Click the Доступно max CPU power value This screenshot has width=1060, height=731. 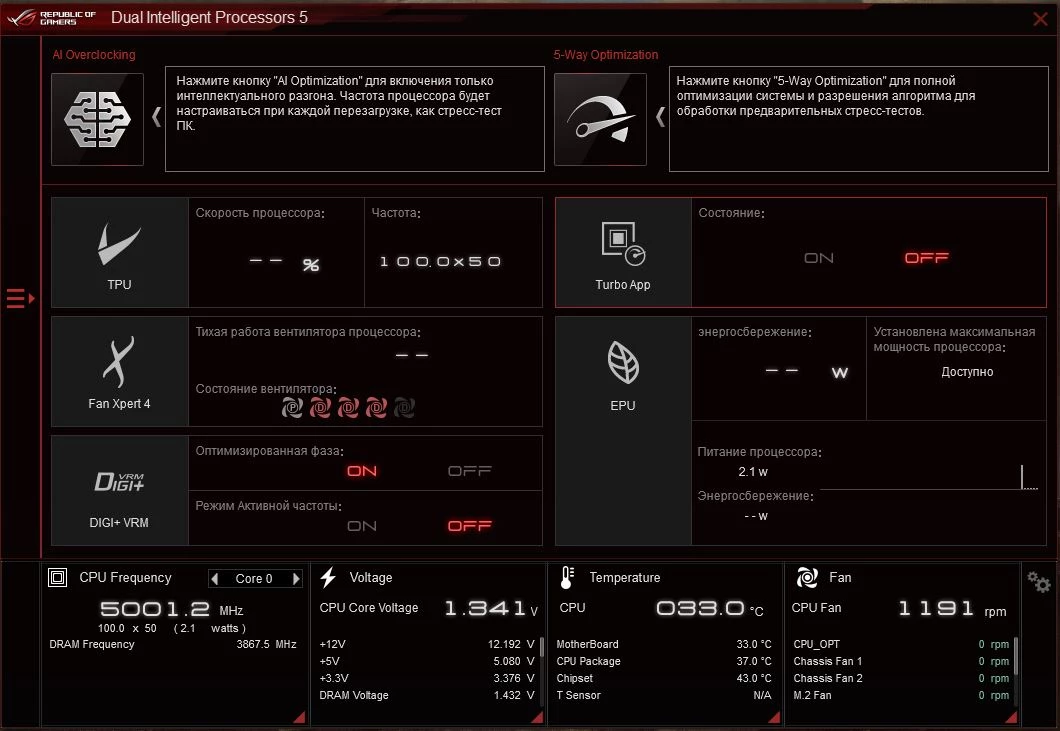tap(967, 372)
